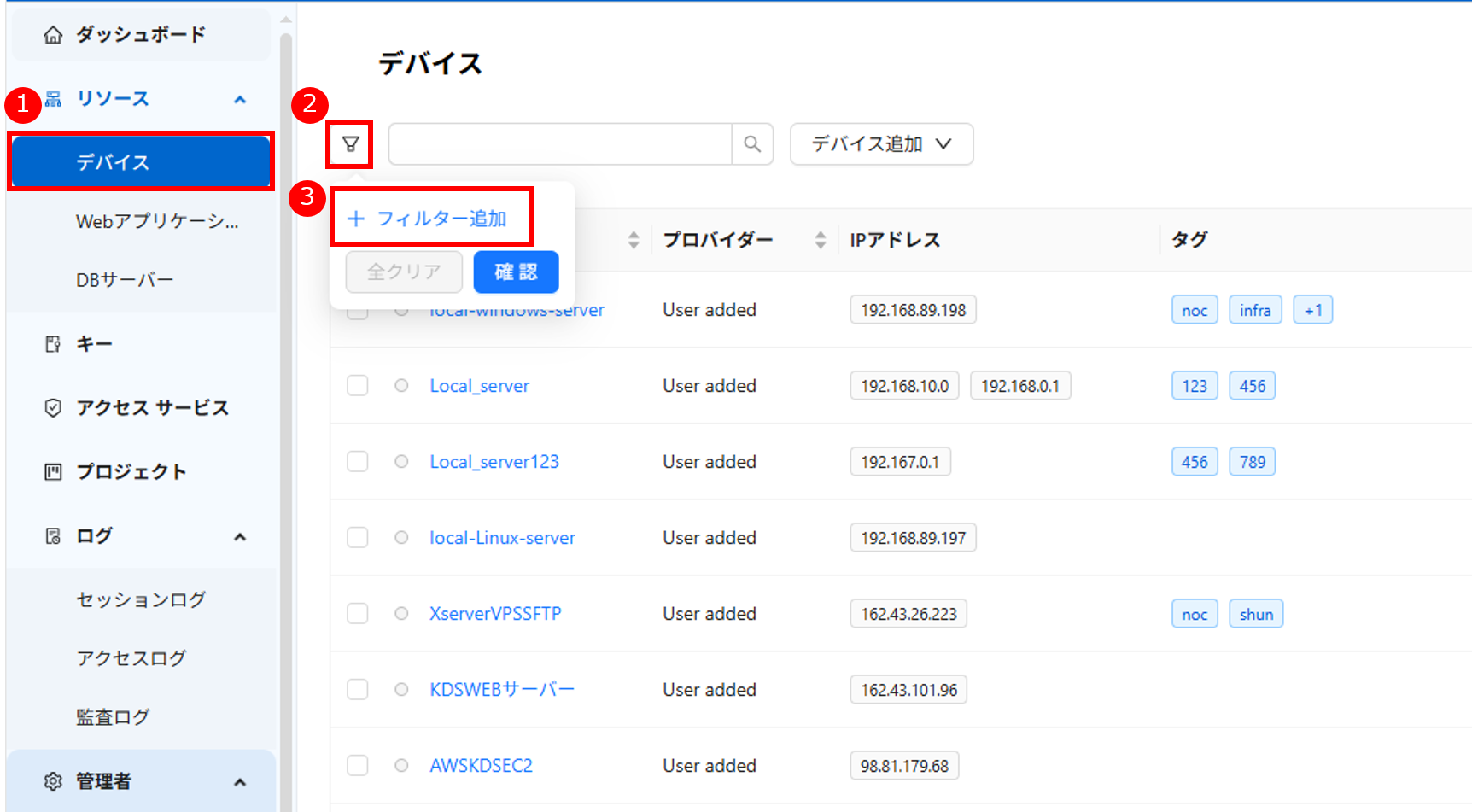Click the Administrator gear icon

coord(53,781)
